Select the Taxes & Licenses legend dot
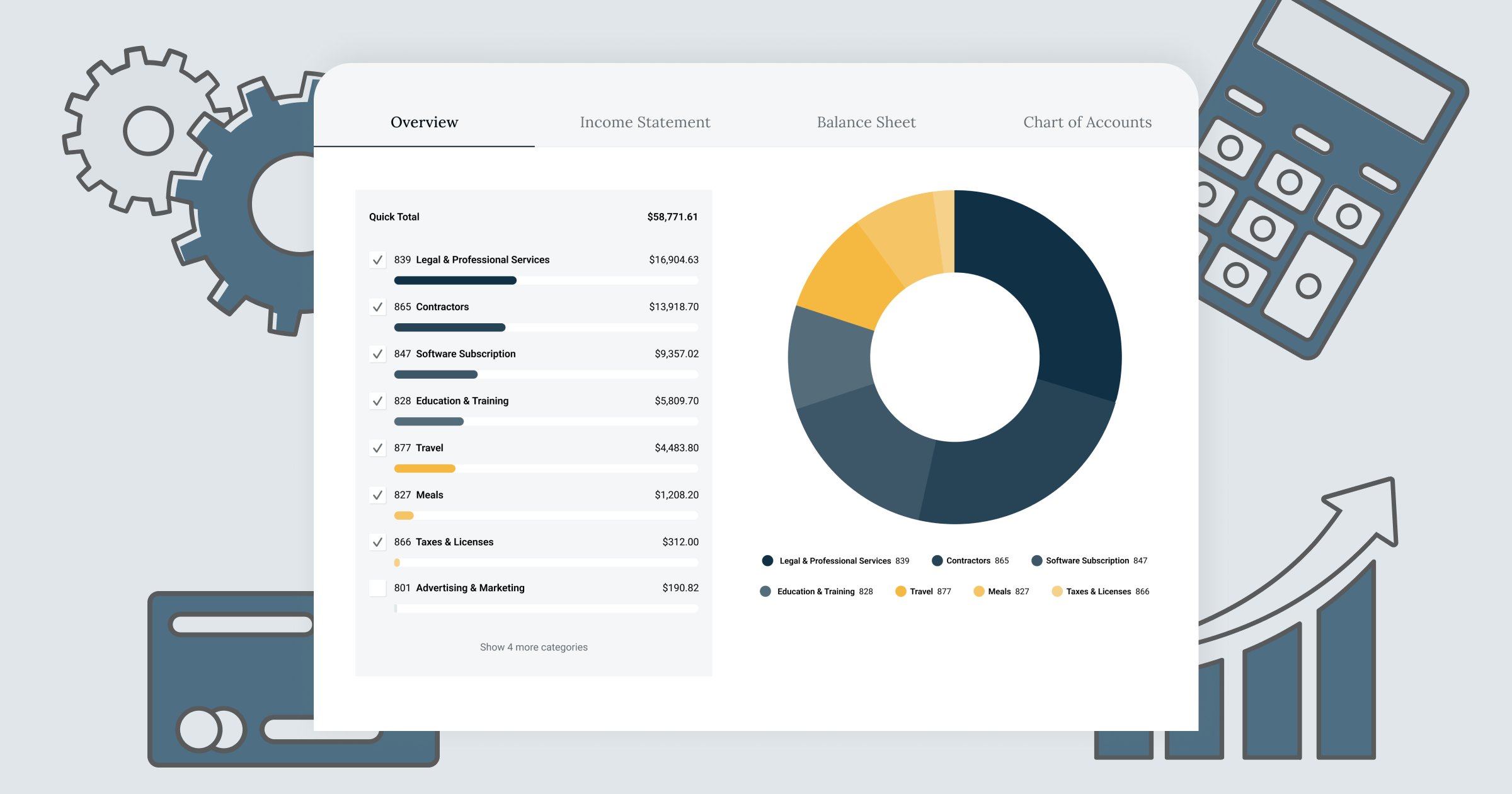1512x794 pixels. coord(1056,591)
